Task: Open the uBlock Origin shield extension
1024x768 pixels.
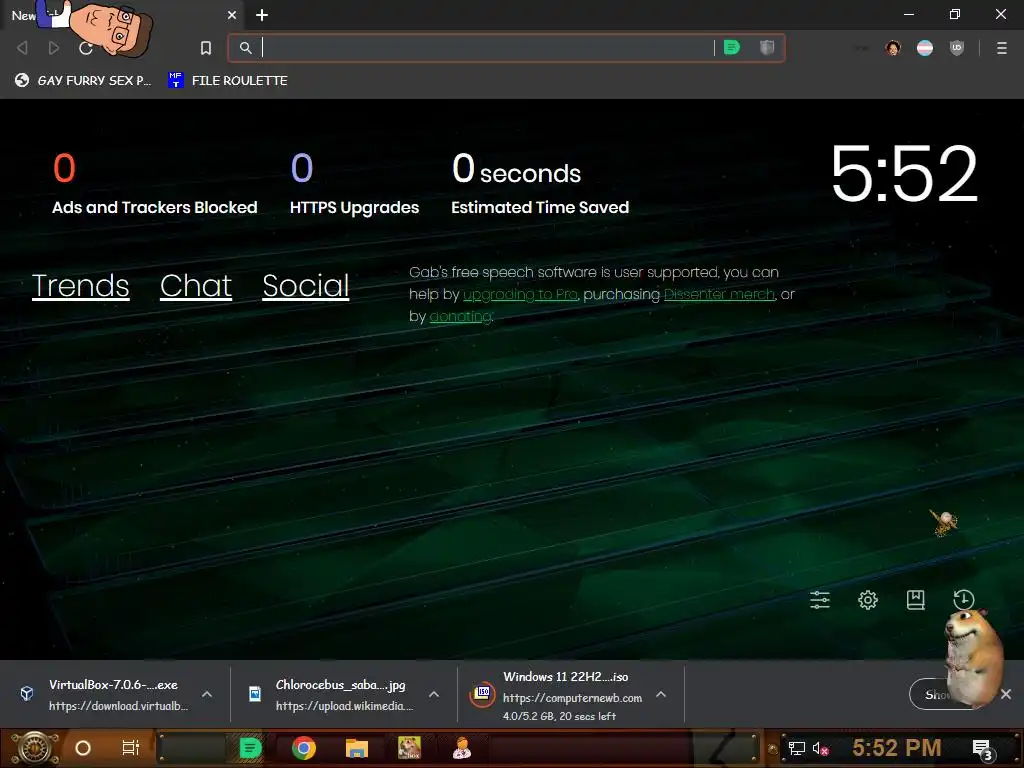Action: (x=957, y=48)
